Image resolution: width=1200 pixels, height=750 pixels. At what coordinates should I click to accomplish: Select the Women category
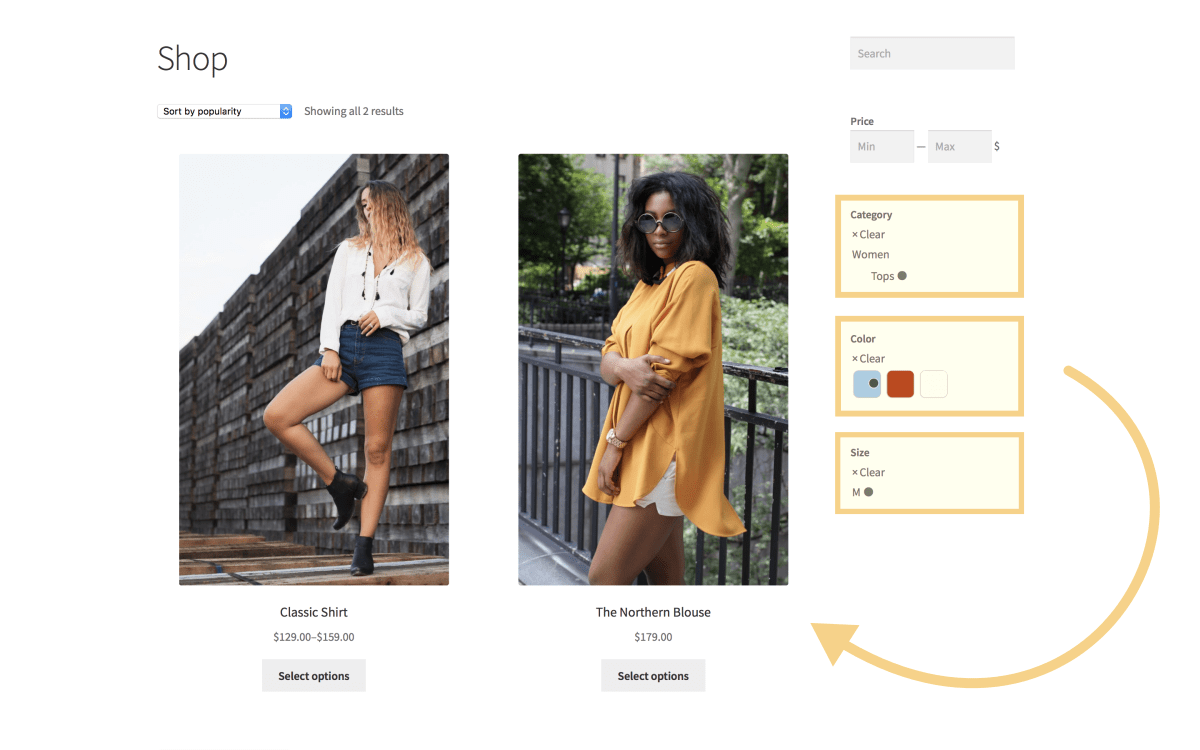pos(870,255)
